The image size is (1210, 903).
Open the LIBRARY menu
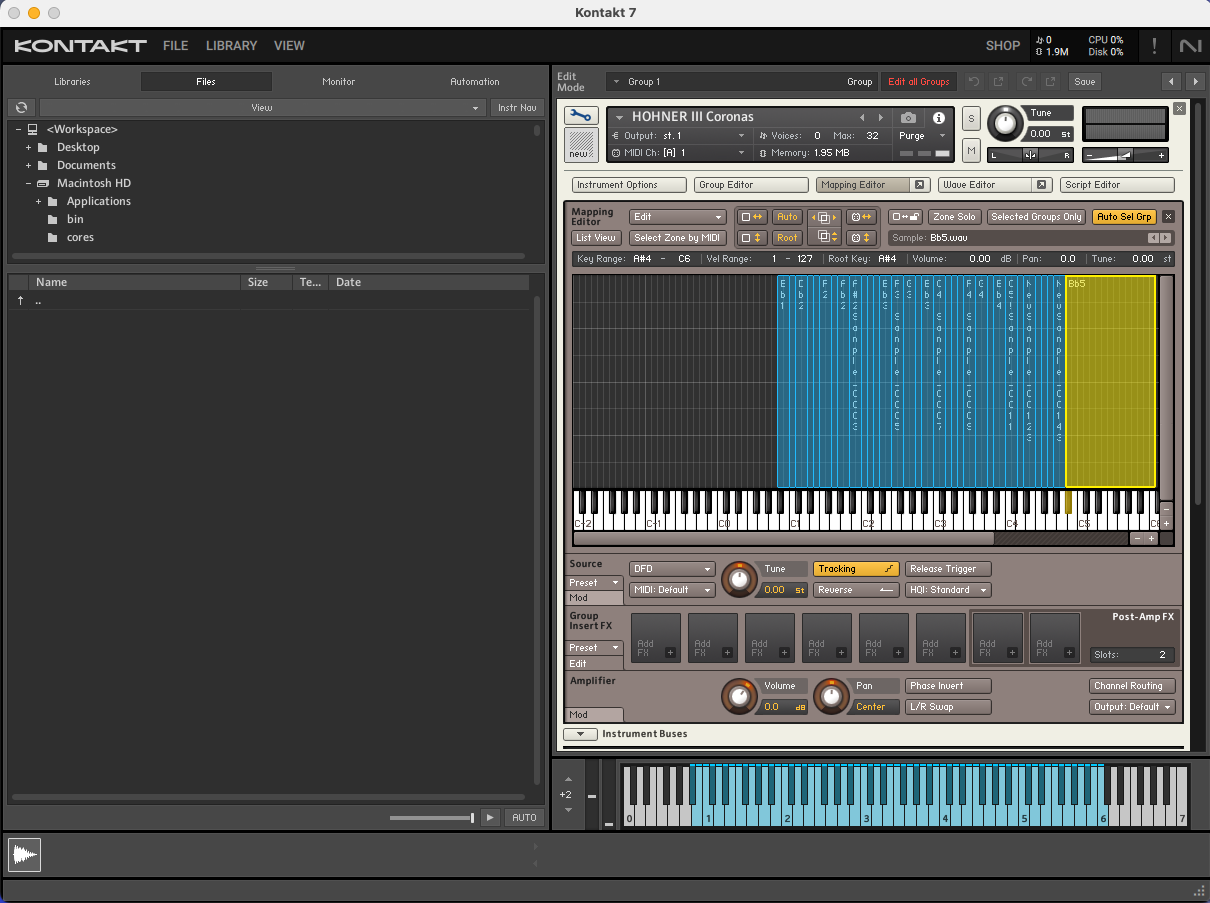point(231,46)
